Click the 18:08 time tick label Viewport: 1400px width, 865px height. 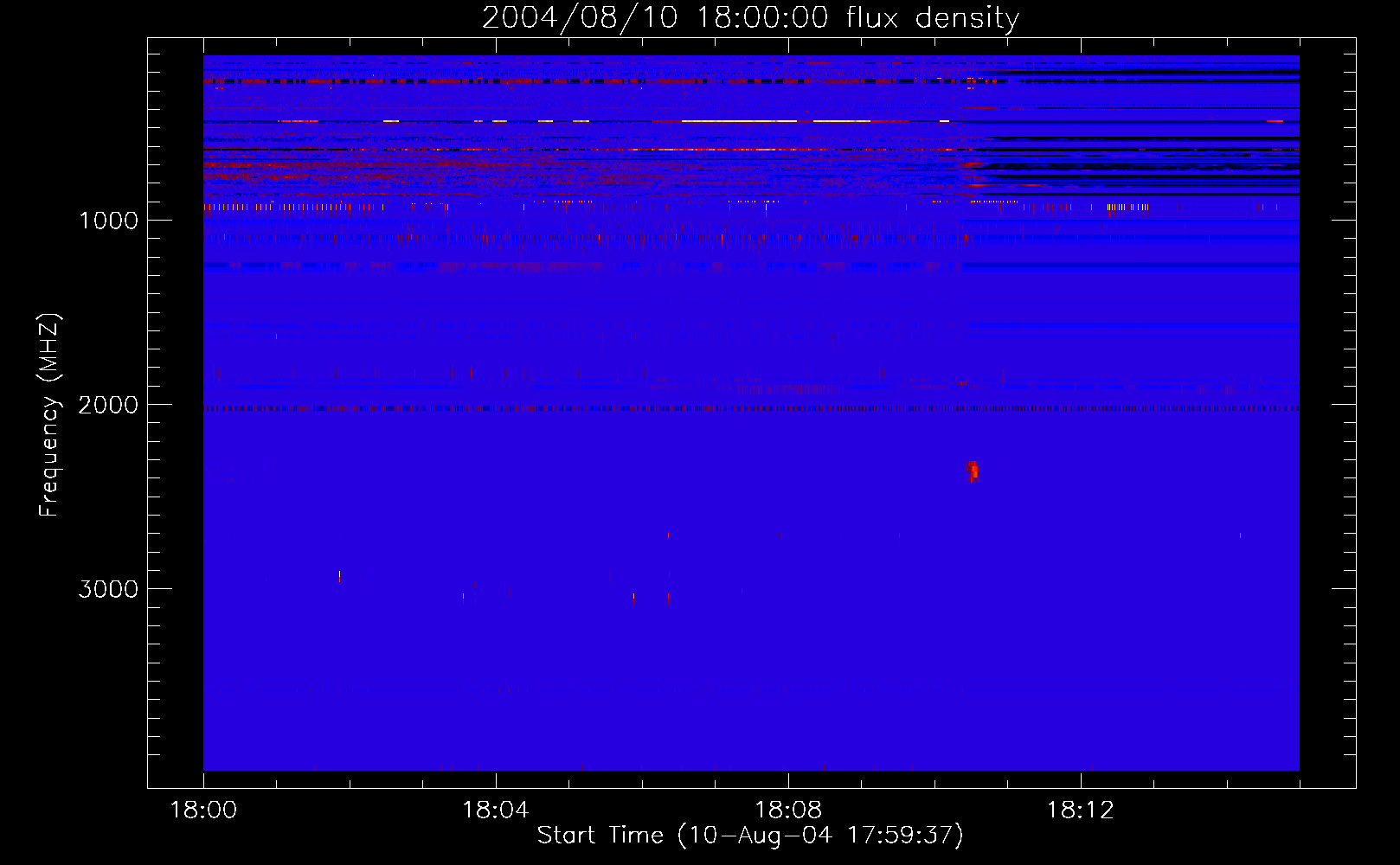click(788, 811)
